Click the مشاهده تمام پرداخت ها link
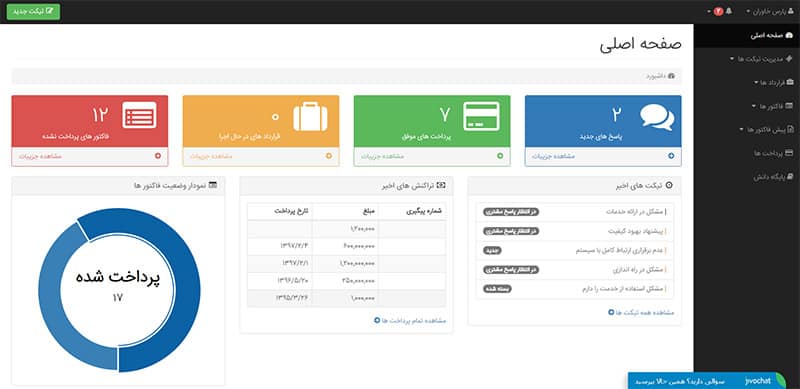The image size is (800, 389). 410,321
